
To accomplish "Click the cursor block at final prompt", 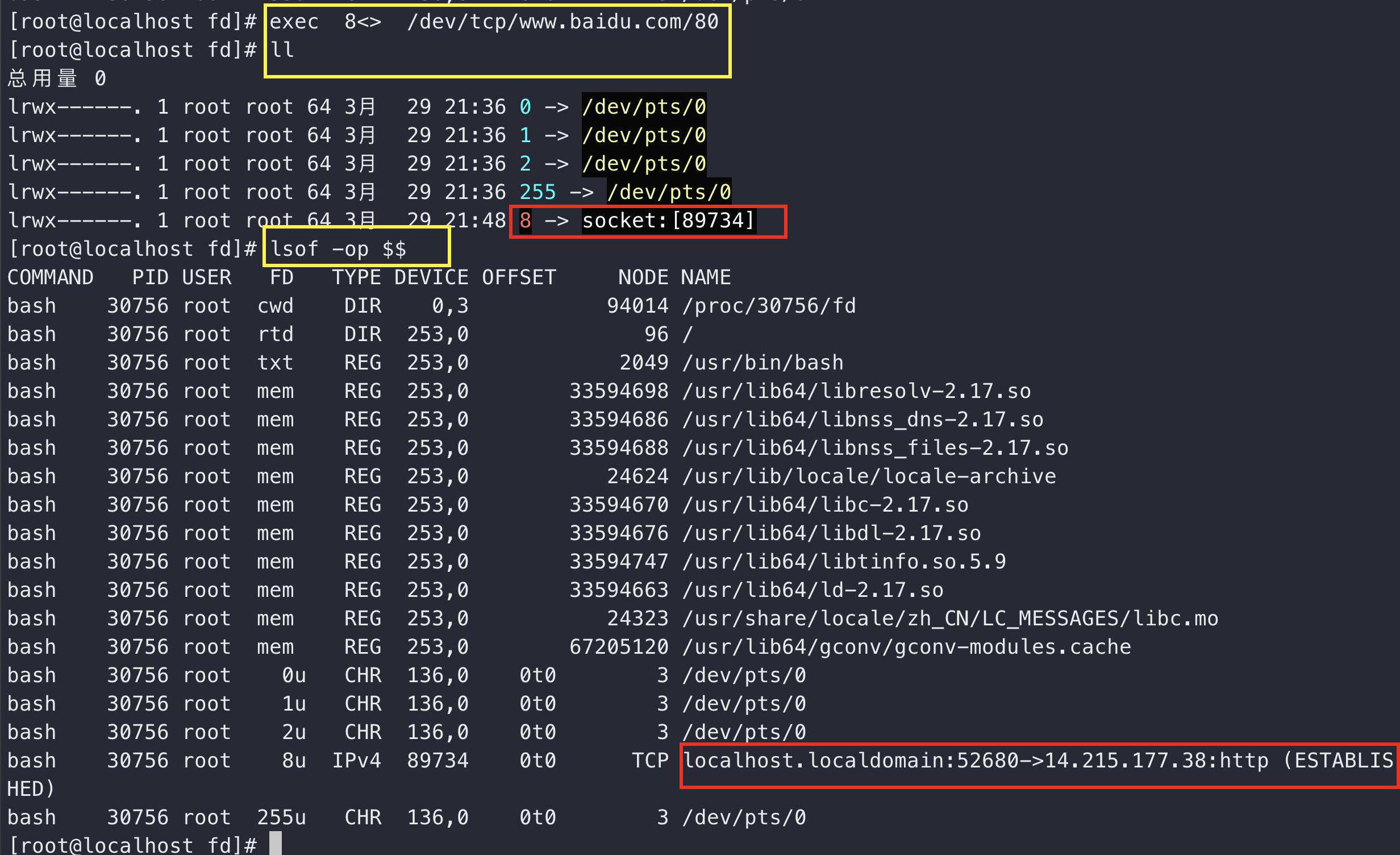I will 276,844.
